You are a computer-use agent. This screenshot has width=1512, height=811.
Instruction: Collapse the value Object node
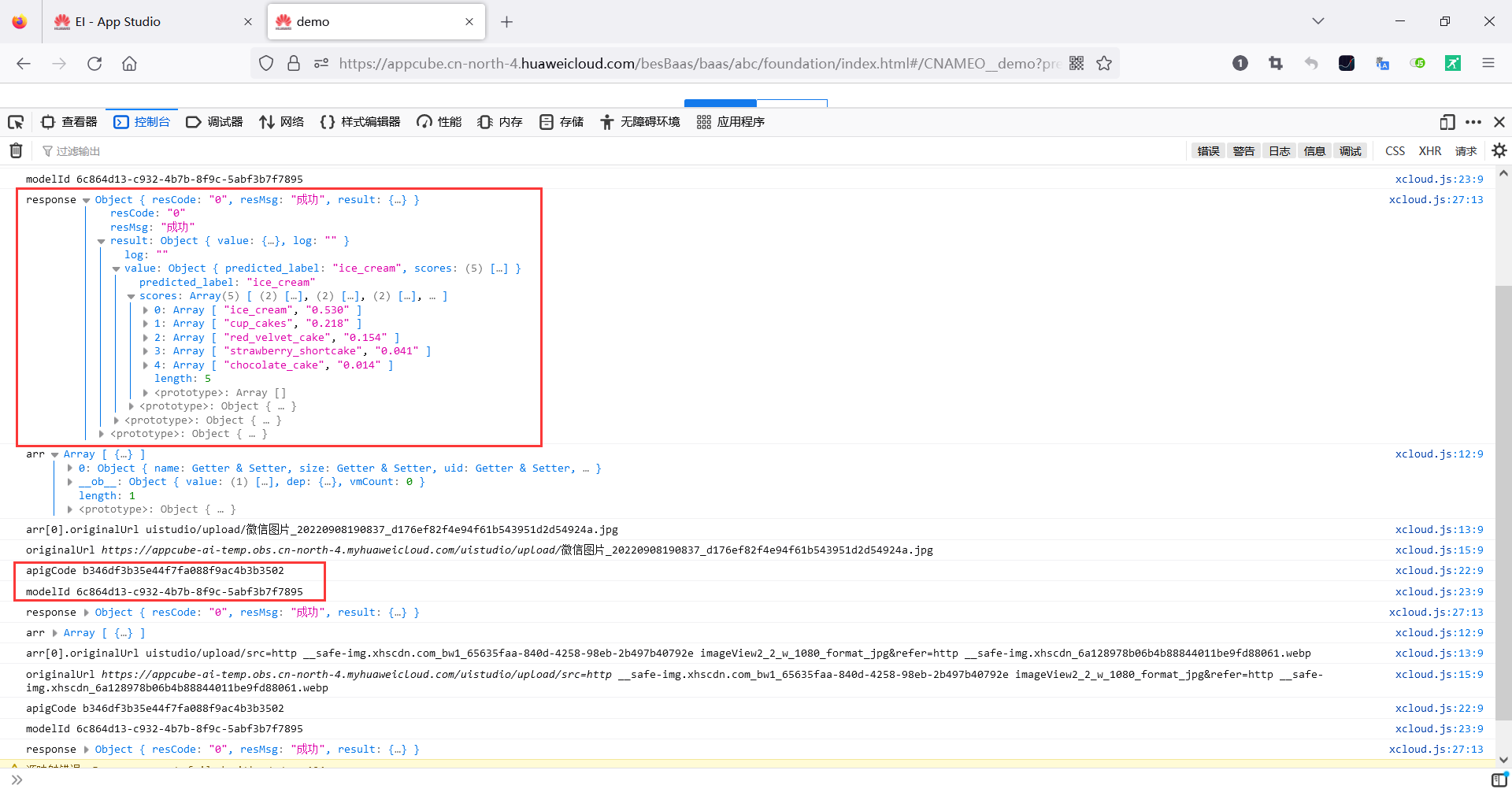pos(116,268)
